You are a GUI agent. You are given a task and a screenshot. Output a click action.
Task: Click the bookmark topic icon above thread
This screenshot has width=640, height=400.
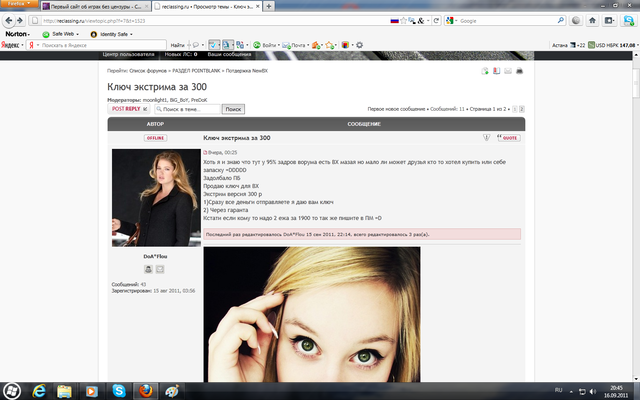(496, 71)
